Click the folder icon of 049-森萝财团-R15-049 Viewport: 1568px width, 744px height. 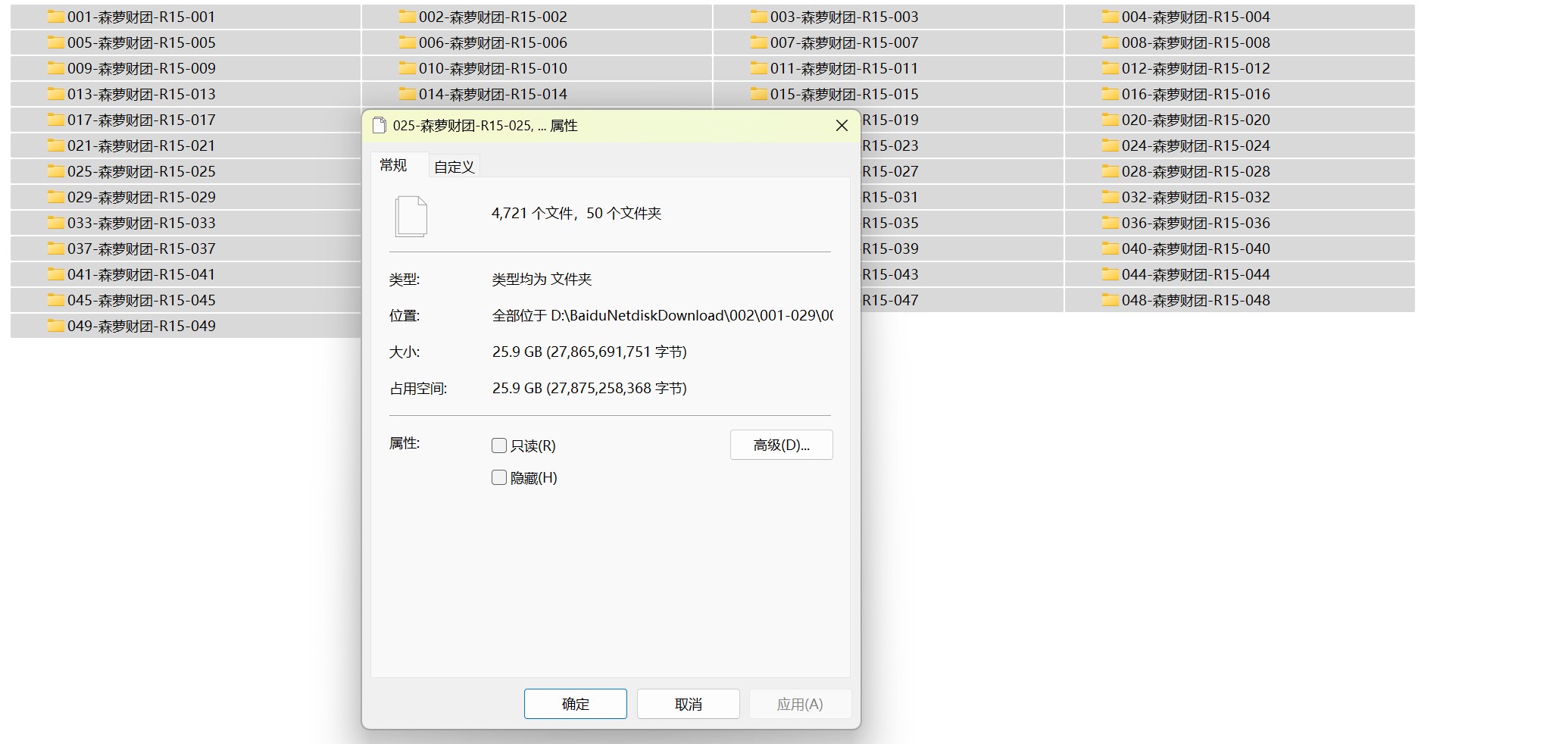tap(55, 326)
